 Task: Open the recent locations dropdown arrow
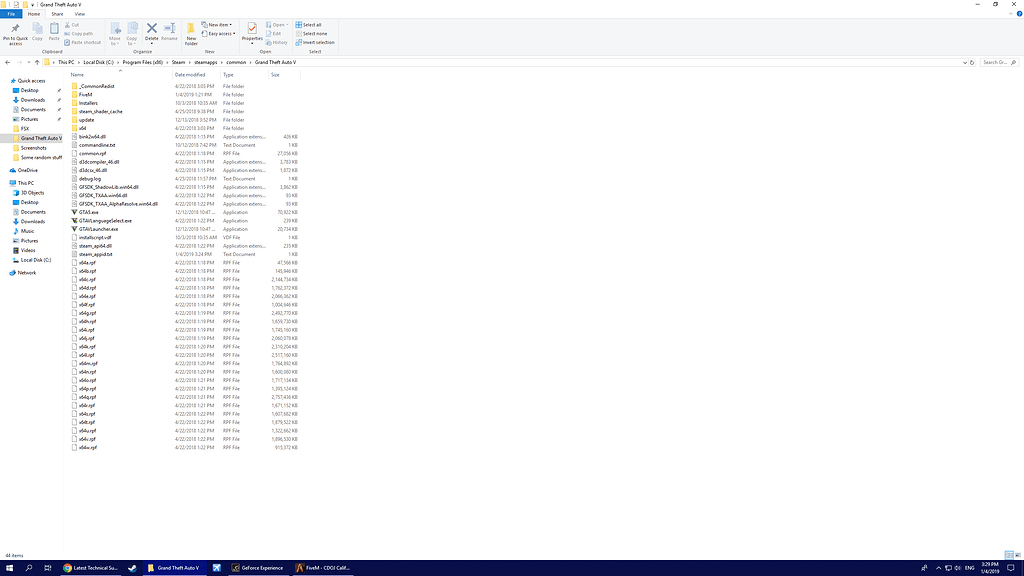click(28, 63)
